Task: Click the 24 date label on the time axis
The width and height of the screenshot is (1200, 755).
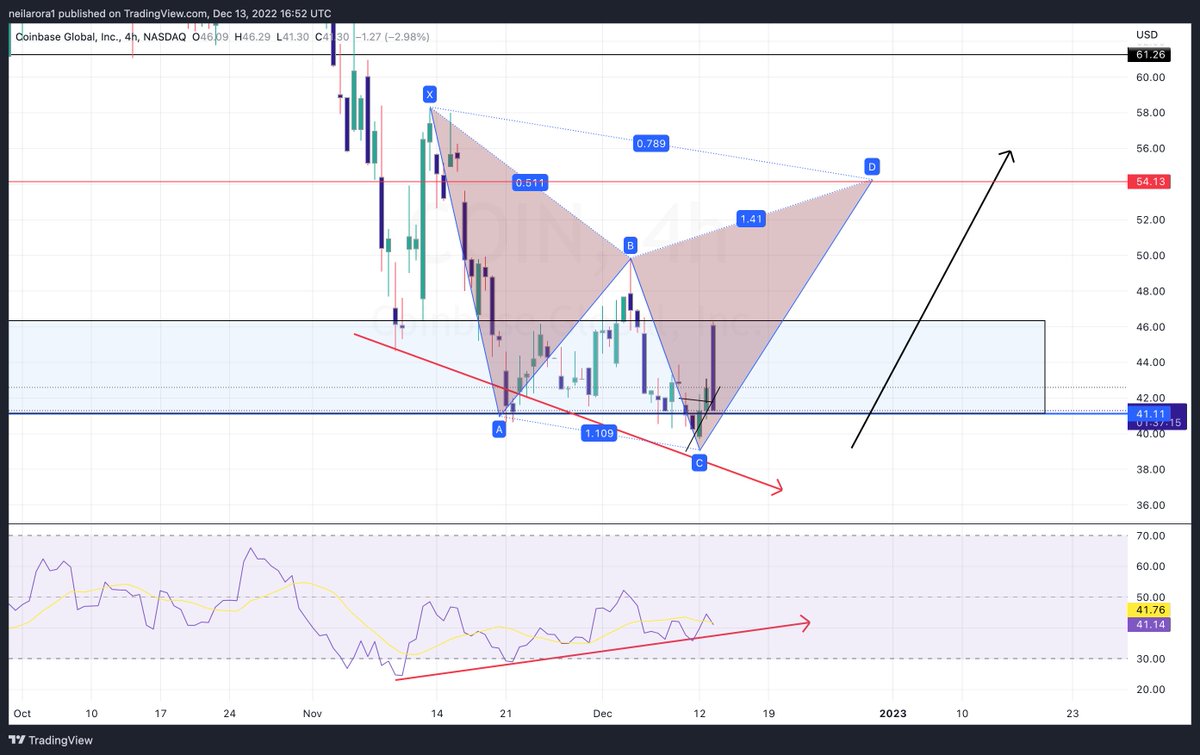Action: (x=229, y=713)
